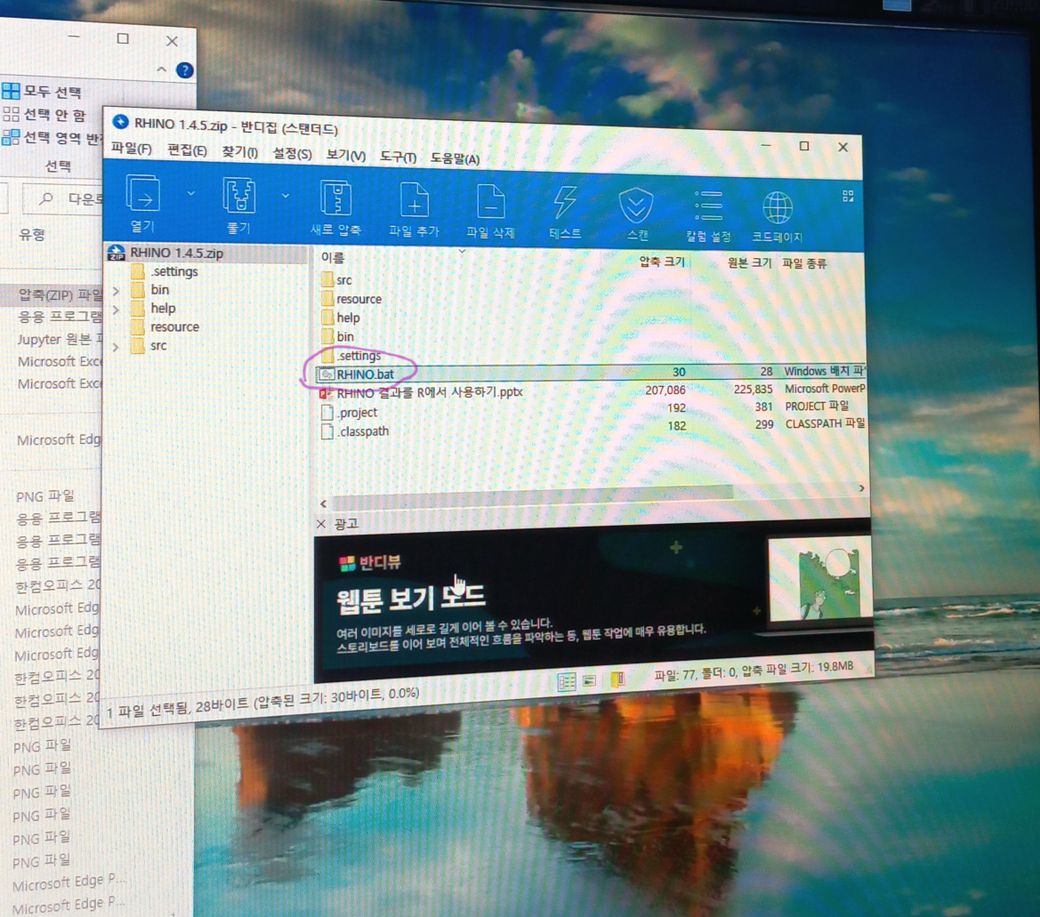Expand the src folder in the tree
Screen dimensions: 1040x917
pos(116,346)
